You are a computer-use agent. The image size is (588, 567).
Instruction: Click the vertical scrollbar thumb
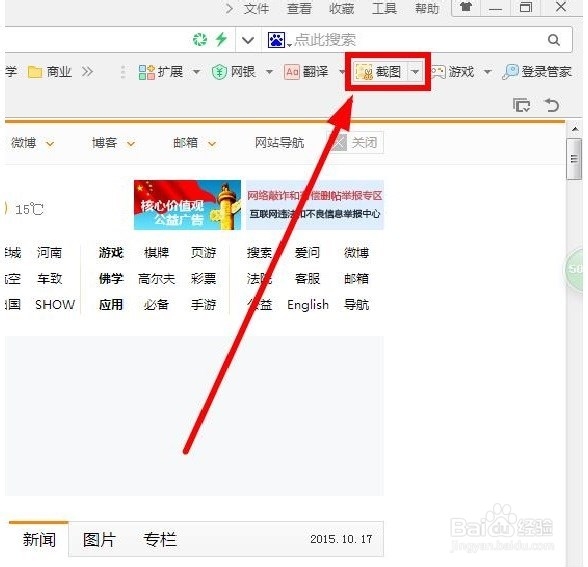(574, 159)
